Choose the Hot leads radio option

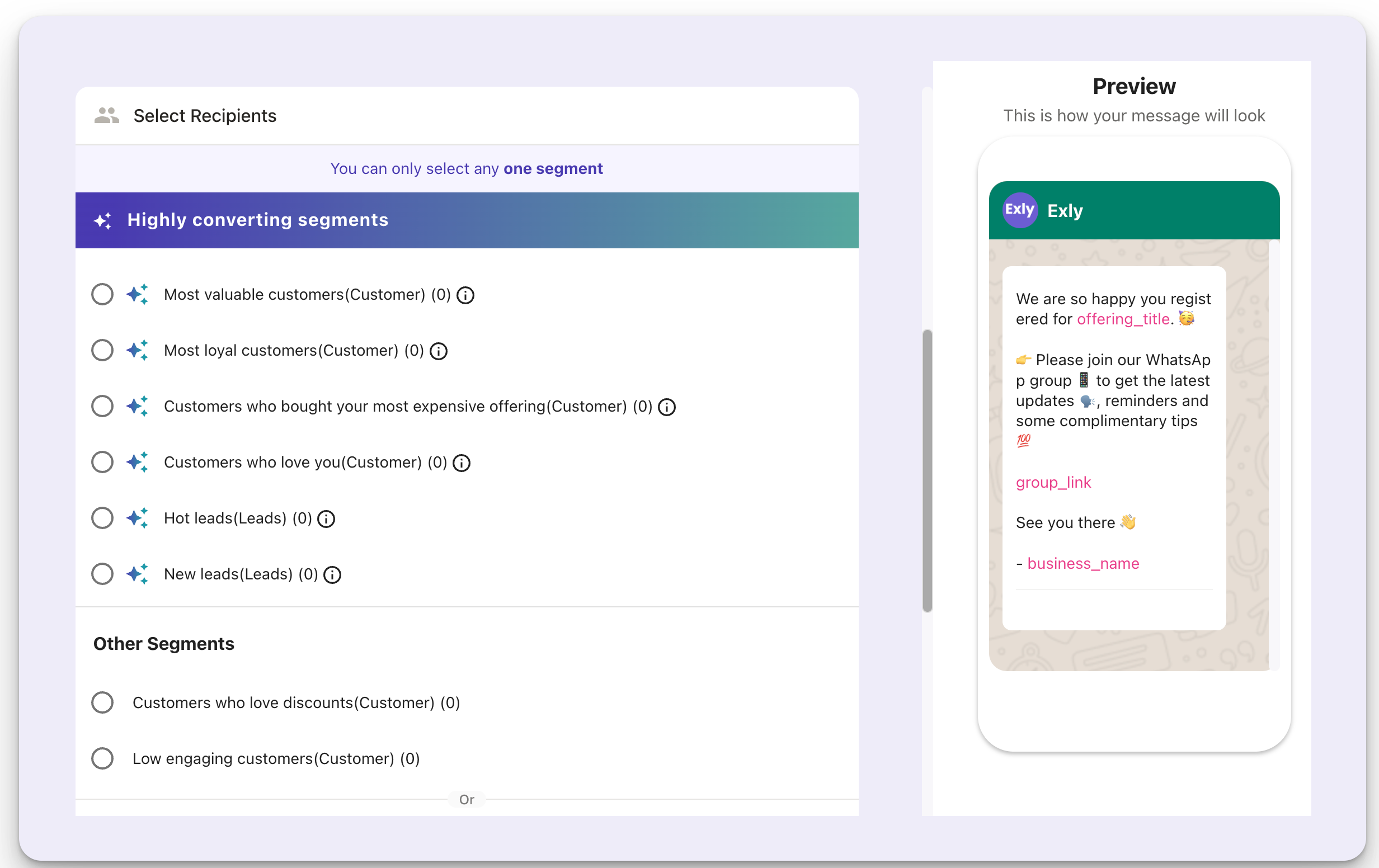point(102,518)
